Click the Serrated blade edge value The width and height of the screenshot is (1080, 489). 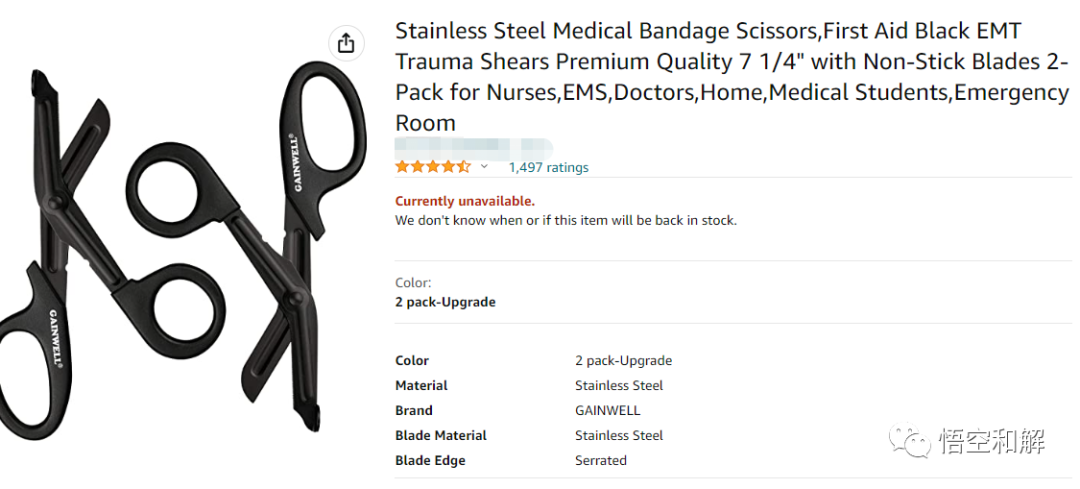(601, 460)
